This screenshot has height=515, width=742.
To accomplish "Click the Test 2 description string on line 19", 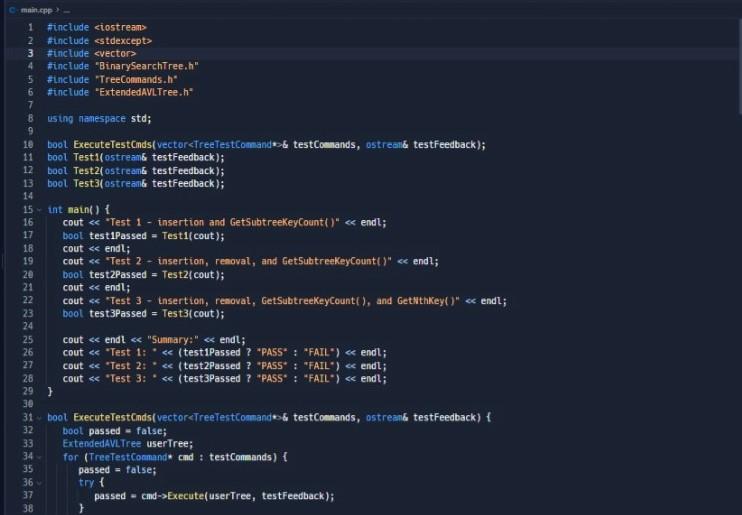I will coord(248,261).
